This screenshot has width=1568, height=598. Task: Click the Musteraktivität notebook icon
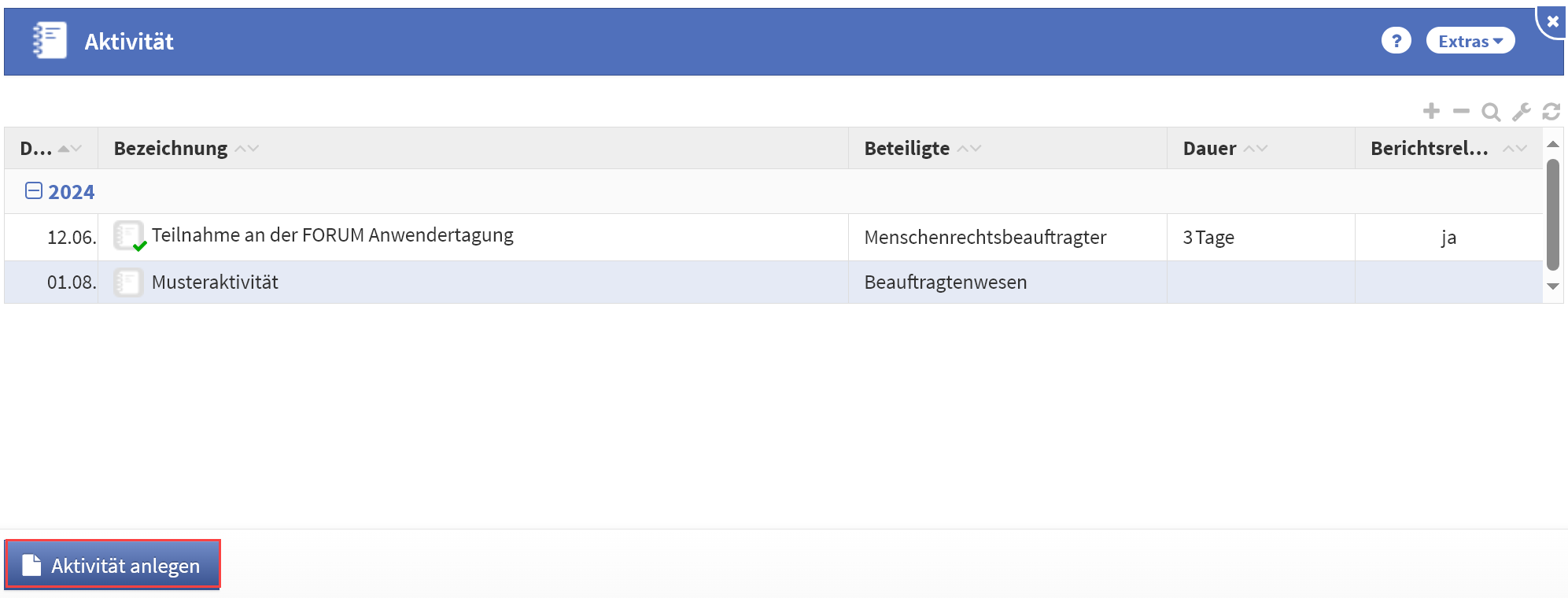coord(128,282)
